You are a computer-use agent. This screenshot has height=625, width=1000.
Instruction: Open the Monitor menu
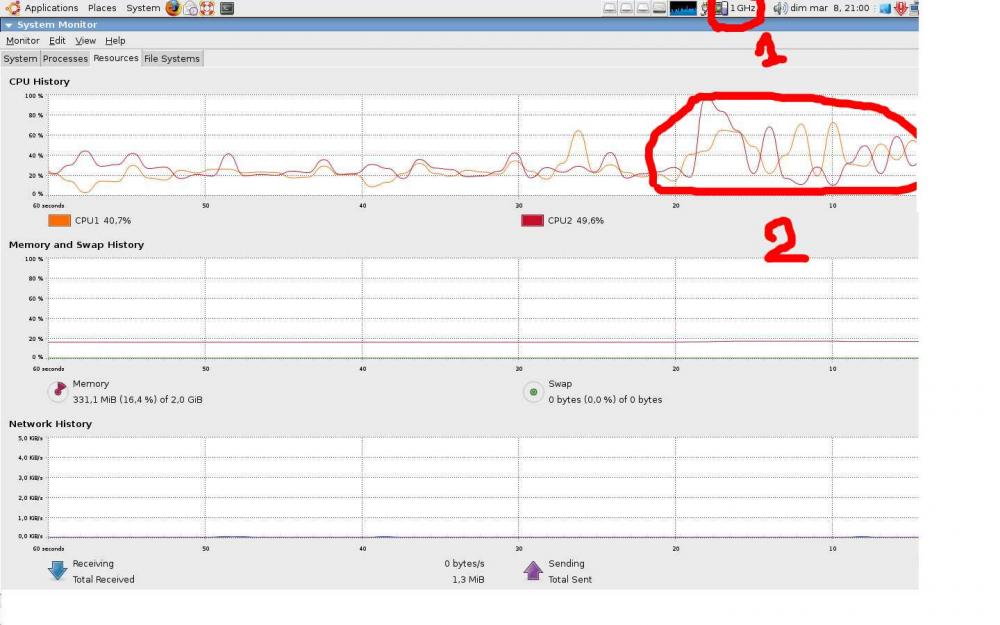[22, 41]
